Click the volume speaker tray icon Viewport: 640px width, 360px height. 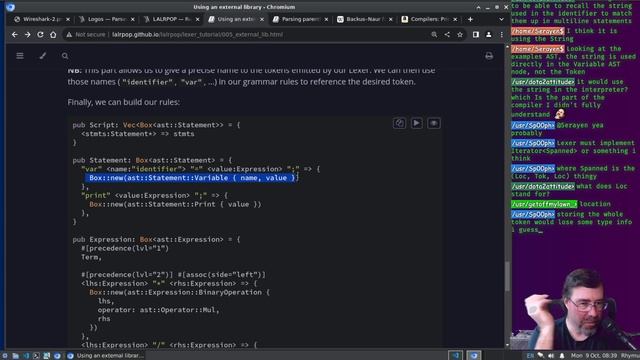(x=551, y=356)
